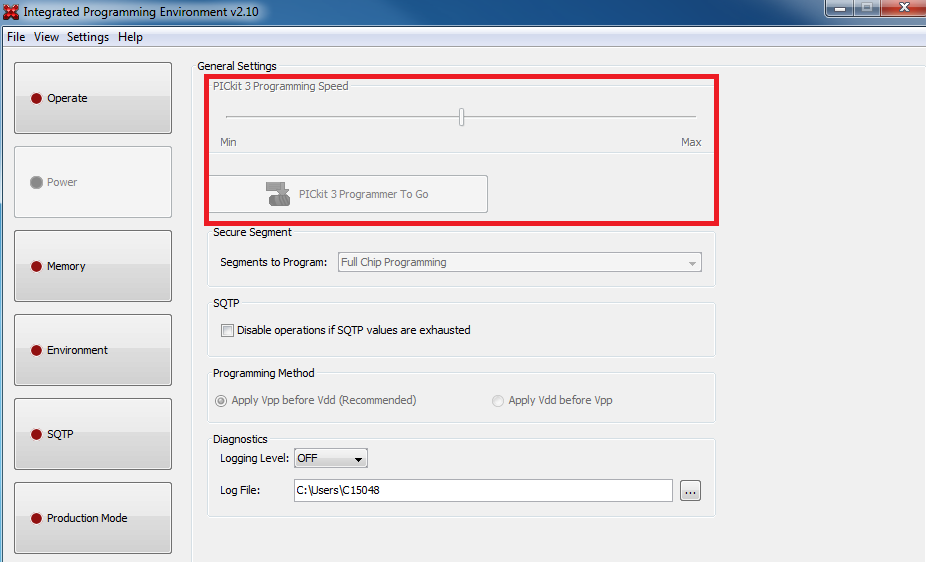Browse for log file with ellipsis button
The height and width of the screenshot is (562, 926).
coord(690,491)
